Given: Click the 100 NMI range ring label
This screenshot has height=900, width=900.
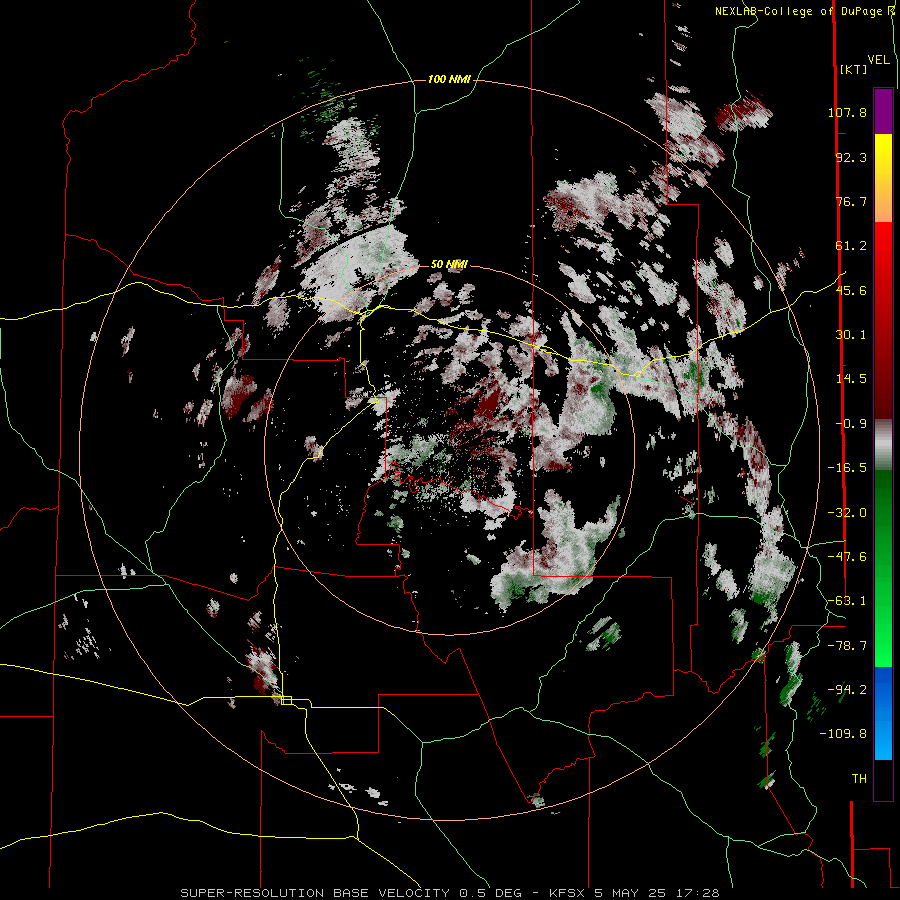Looking at the screenshot, I should (449, 79).
